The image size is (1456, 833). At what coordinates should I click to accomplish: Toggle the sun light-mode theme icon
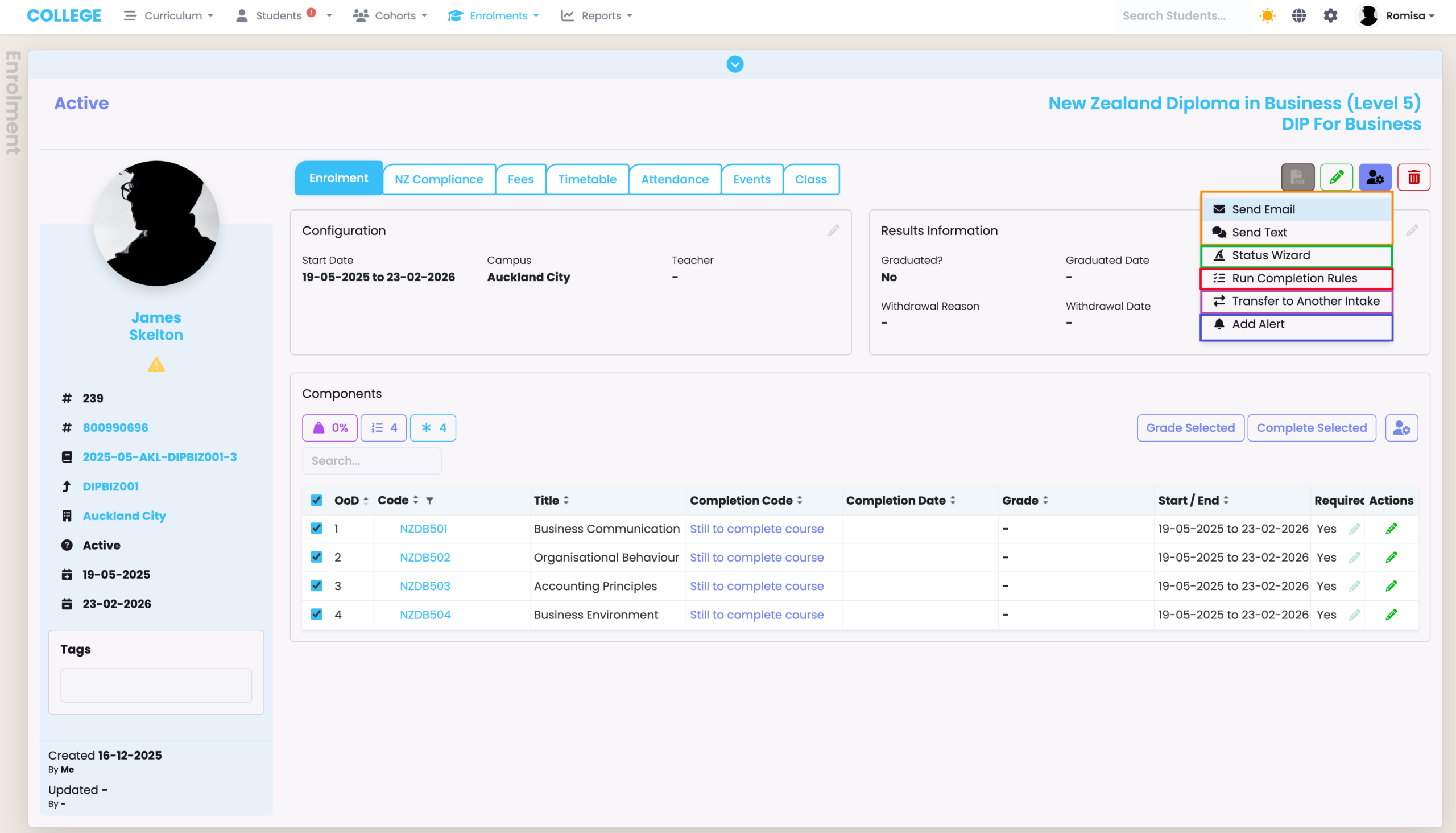coord(1267,15)
